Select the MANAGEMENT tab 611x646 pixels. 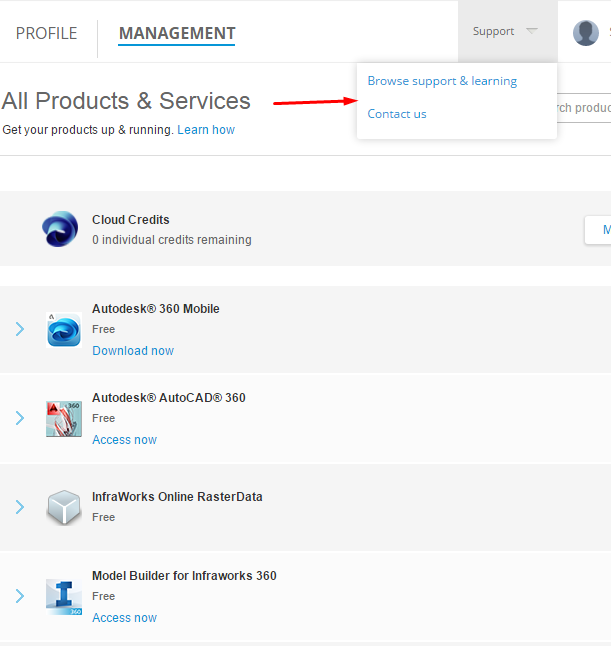(x=177, y=33)
